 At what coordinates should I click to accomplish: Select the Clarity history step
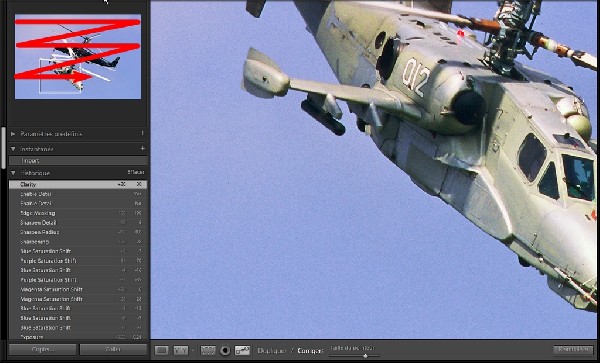point(78,184)
